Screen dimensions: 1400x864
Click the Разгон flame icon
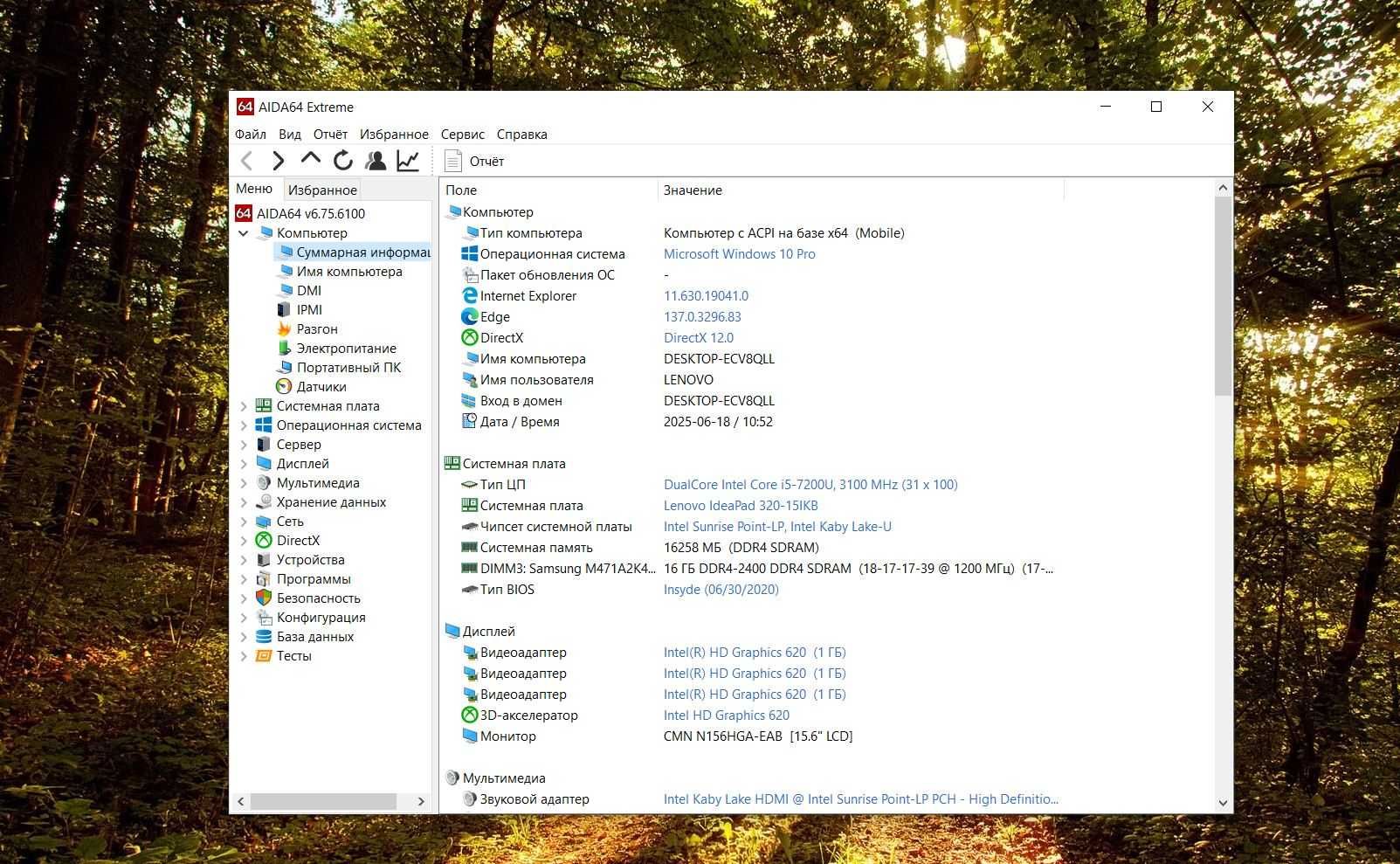tap(284, 328)
